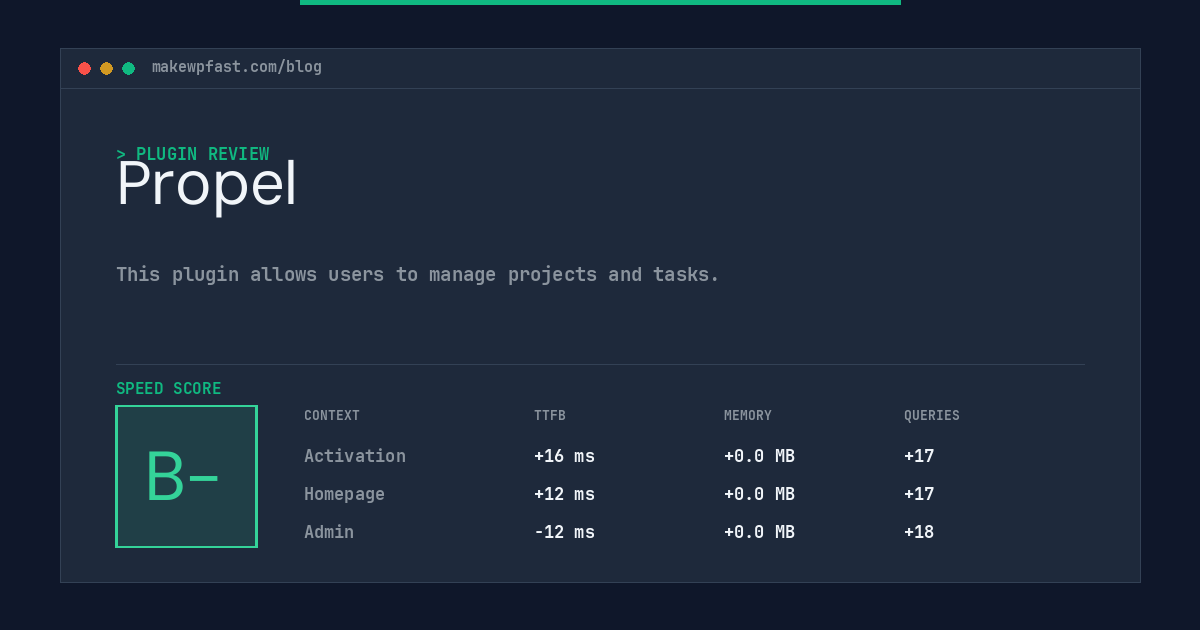Screen dimensions: 1200x630
Task: Click the Homepage queries value +17
Action: pos(919,494)
